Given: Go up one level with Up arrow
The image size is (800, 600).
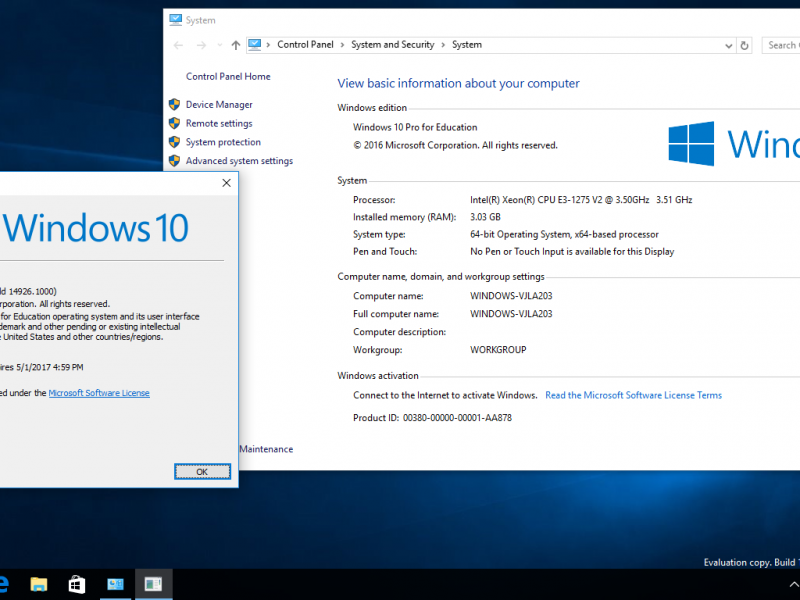Looking at the screenshot, I should point(236,45).
